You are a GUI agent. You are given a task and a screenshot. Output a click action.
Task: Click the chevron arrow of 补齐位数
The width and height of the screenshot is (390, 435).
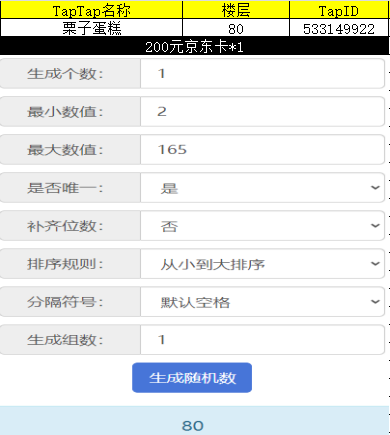tap(375, 226)
